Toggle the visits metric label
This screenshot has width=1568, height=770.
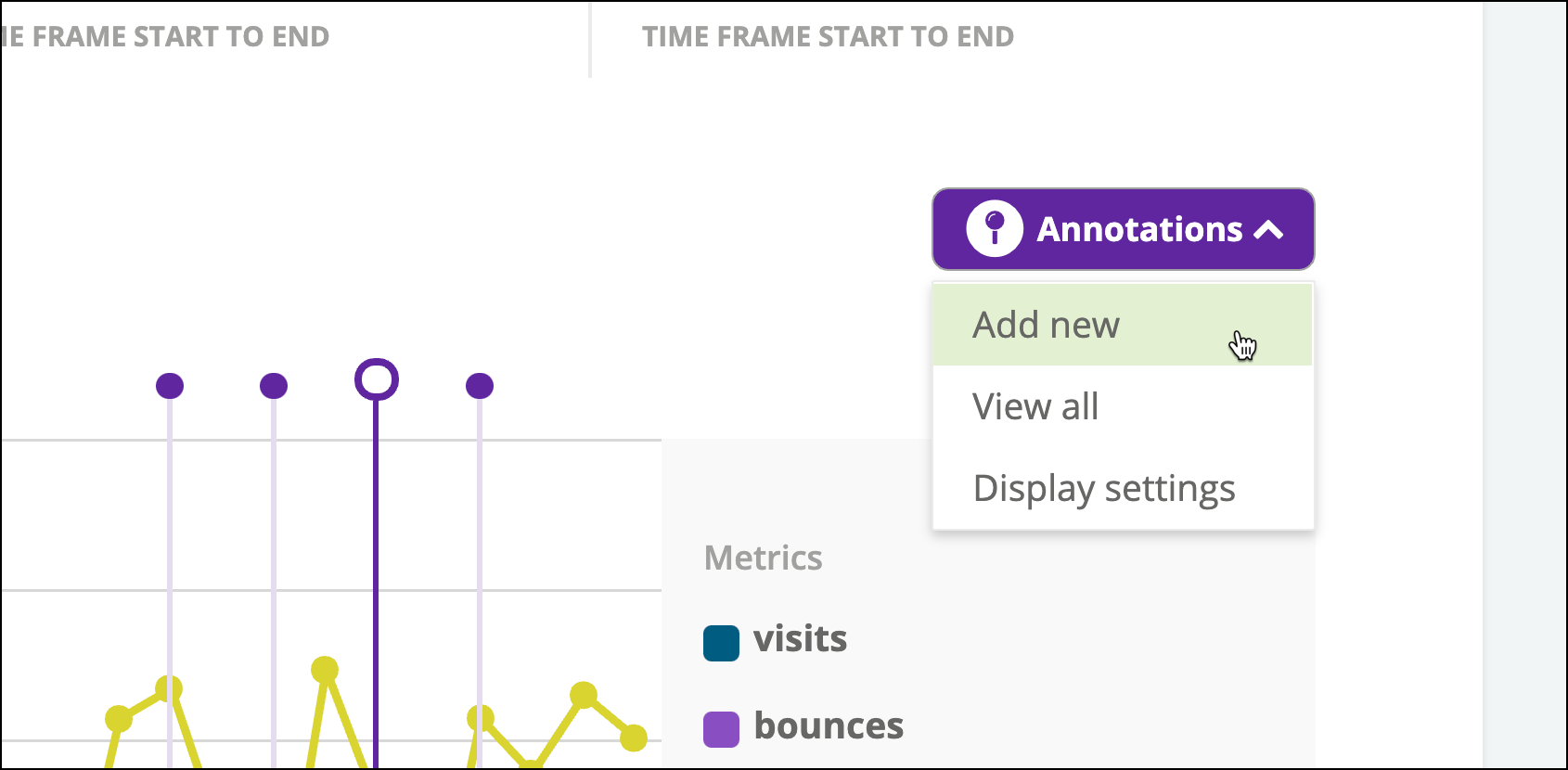pos(800,639)
